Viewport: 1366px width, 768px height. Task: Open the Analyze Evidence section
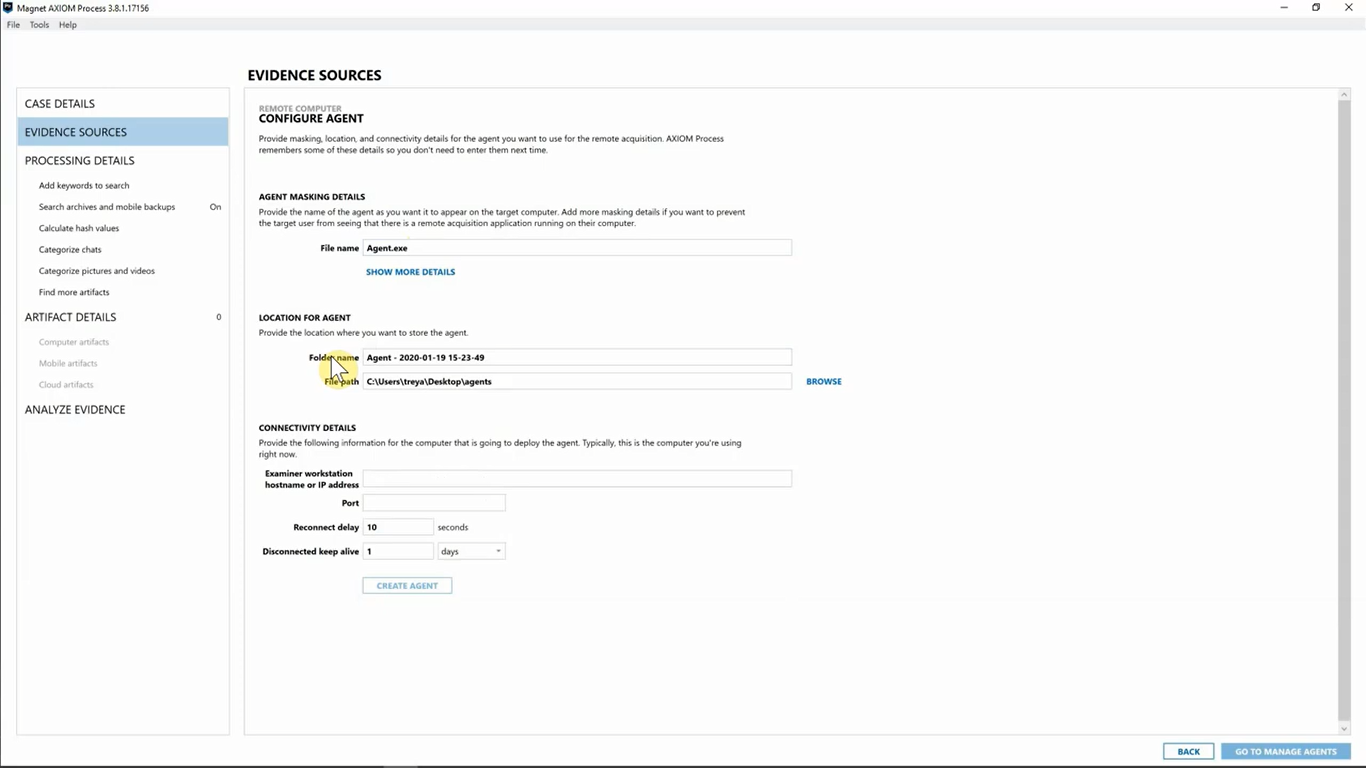coord(74,409)
